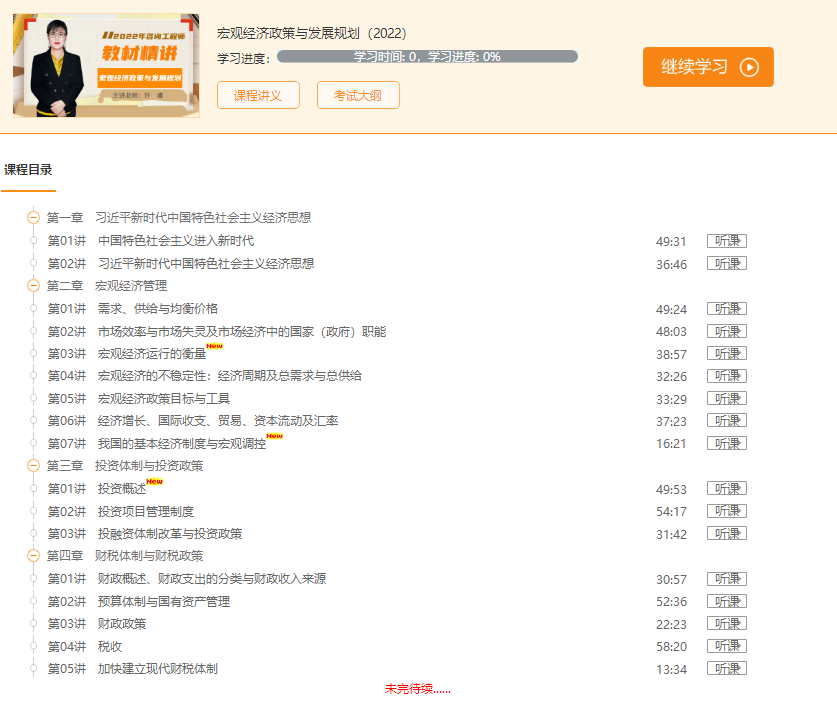Click 听课 for 加快建立现代财税体制

(726, 668)
